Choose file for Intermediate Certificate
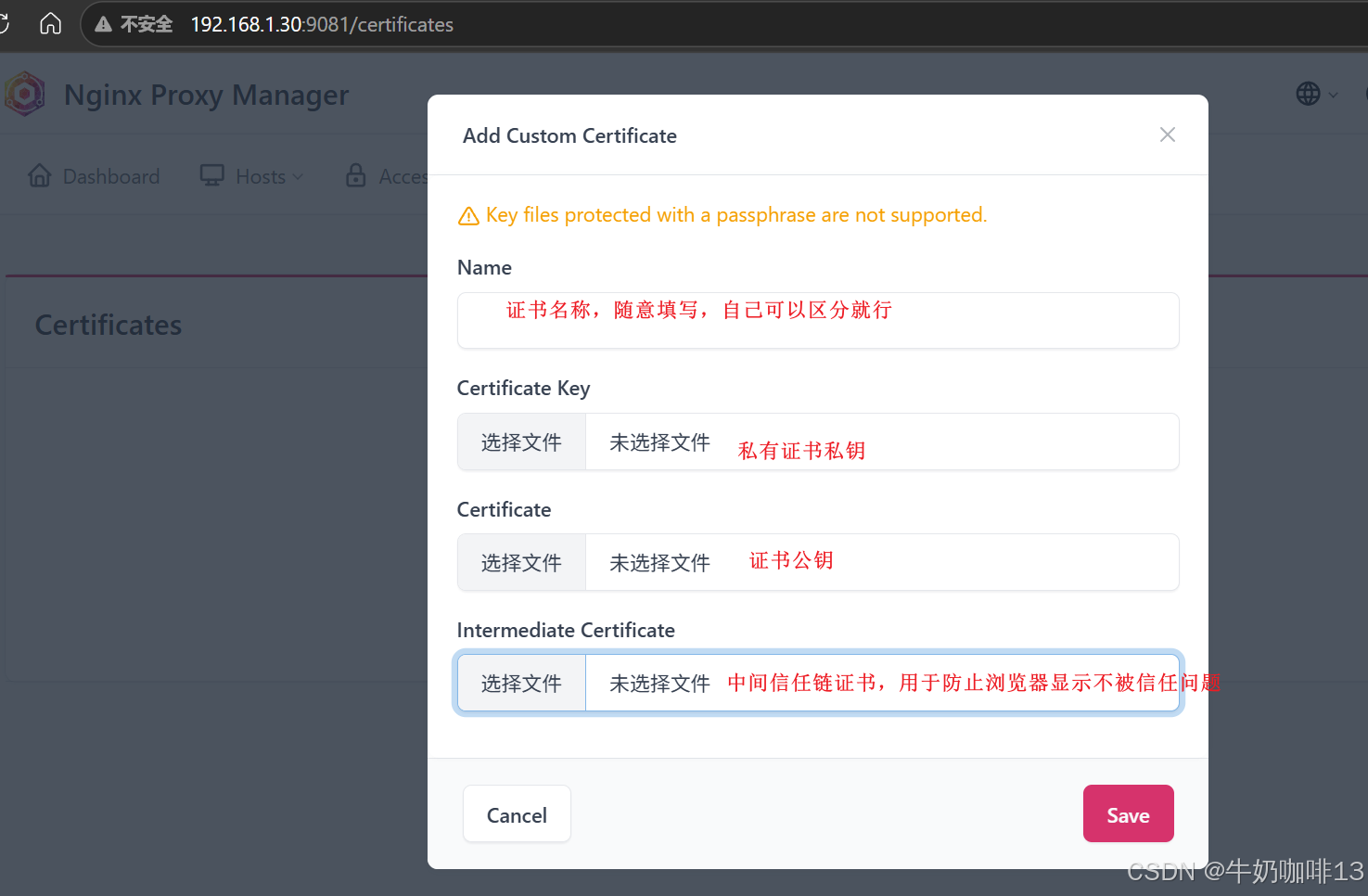1368x896 pixels. click(x=521, y=684)
